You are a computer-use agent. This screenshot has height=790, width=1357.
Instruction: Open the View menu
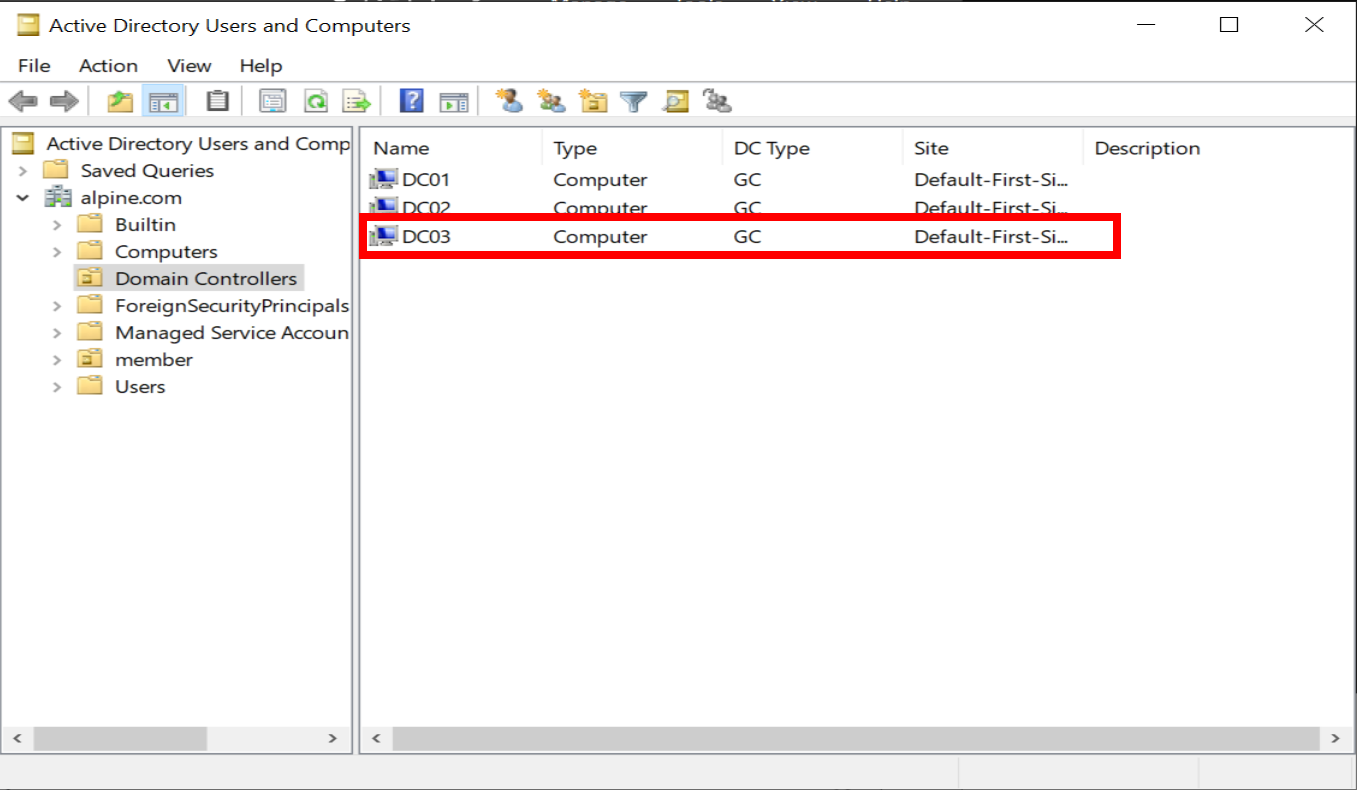pyautogui.click(x=189, y=66)
